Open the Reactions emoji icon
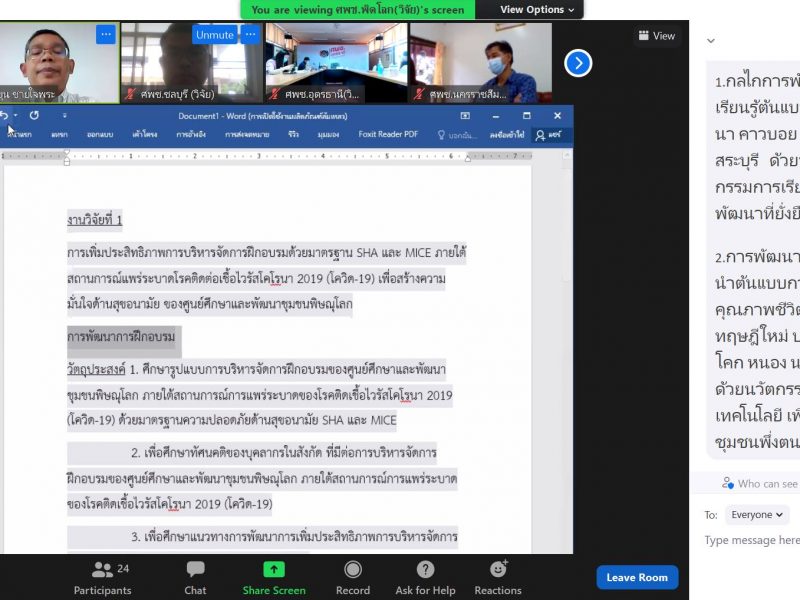The height and width of the screenshot is (600, 800). tap(498, 568)
